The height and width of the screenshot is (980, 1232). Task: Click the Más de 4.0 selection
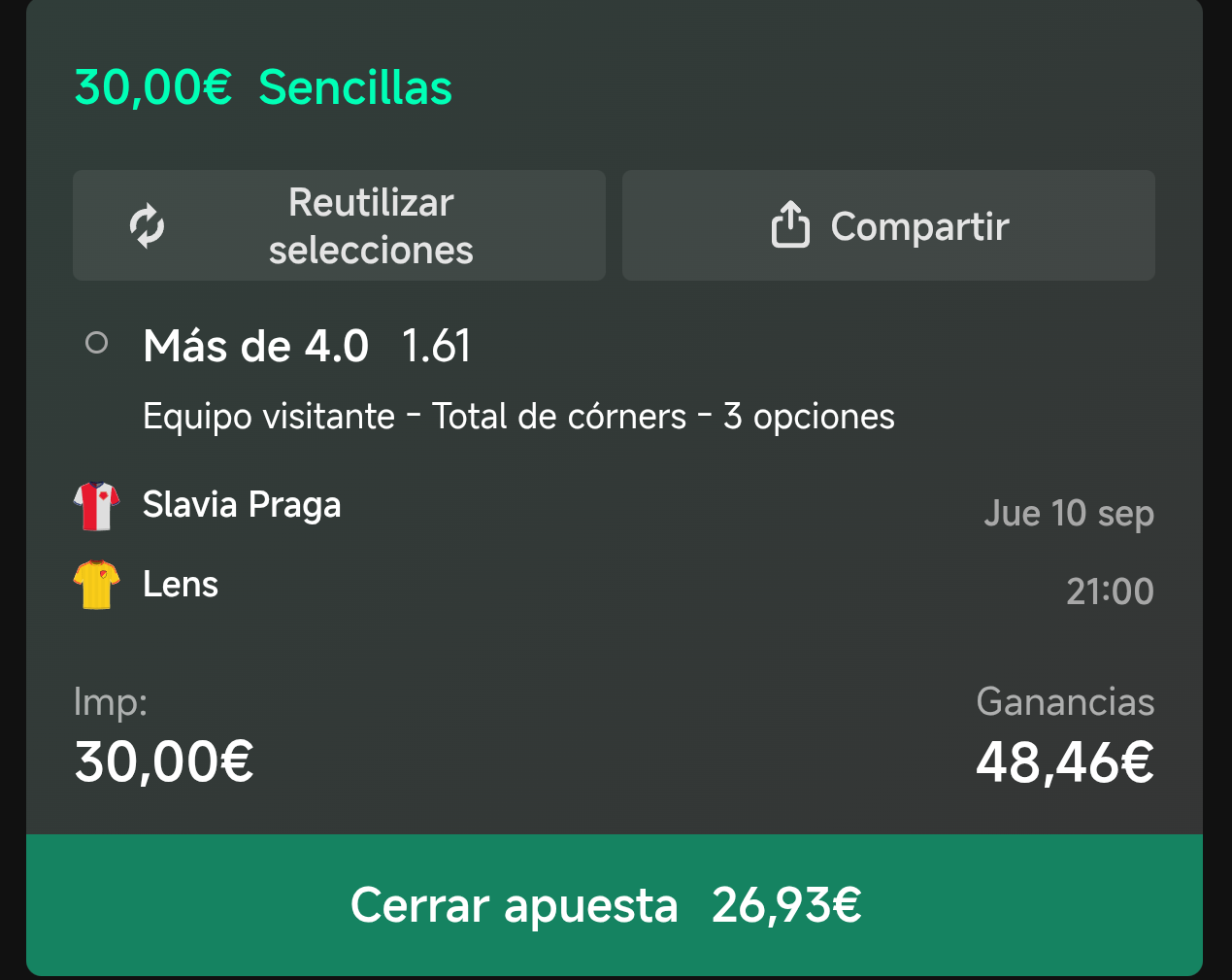click(x=256, y=346)
